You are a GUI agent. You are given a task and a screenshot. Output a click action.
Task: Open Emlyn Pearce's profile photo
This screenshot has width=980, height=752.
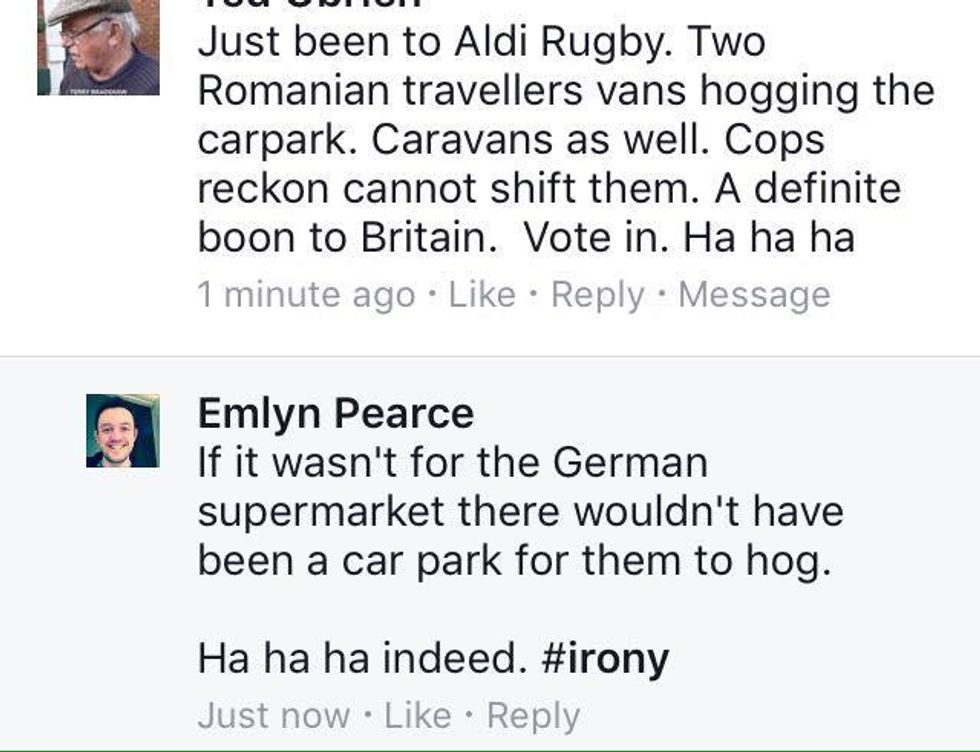[122, 431]
